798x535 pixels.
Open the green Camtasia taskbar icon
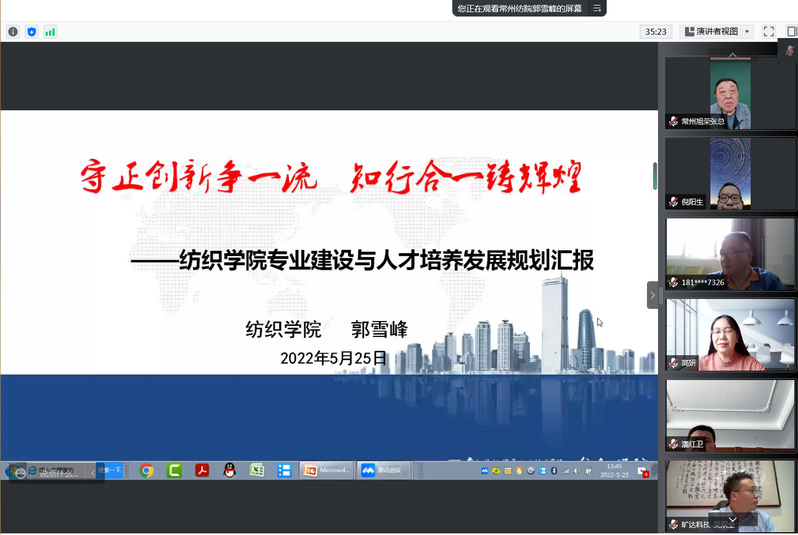click(174, 470)
